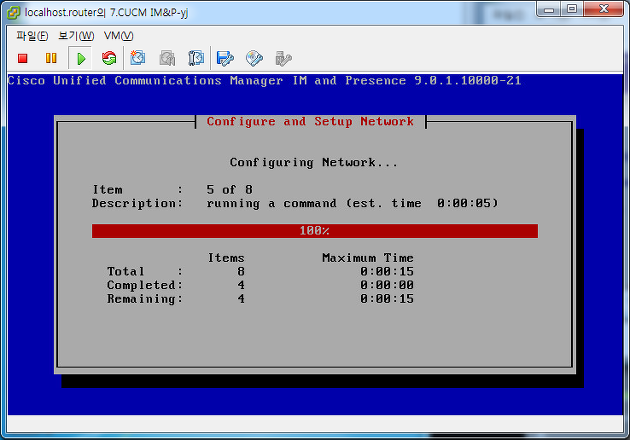Click the '5 of 8' item value
This screenshot has width=630, height=440.
(x=229, y=189)
